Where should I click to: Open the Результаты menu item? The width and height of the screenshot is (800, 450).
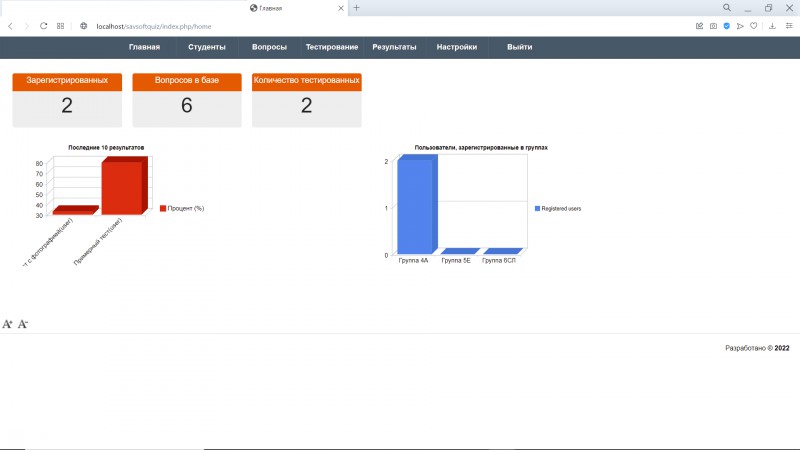394,47
